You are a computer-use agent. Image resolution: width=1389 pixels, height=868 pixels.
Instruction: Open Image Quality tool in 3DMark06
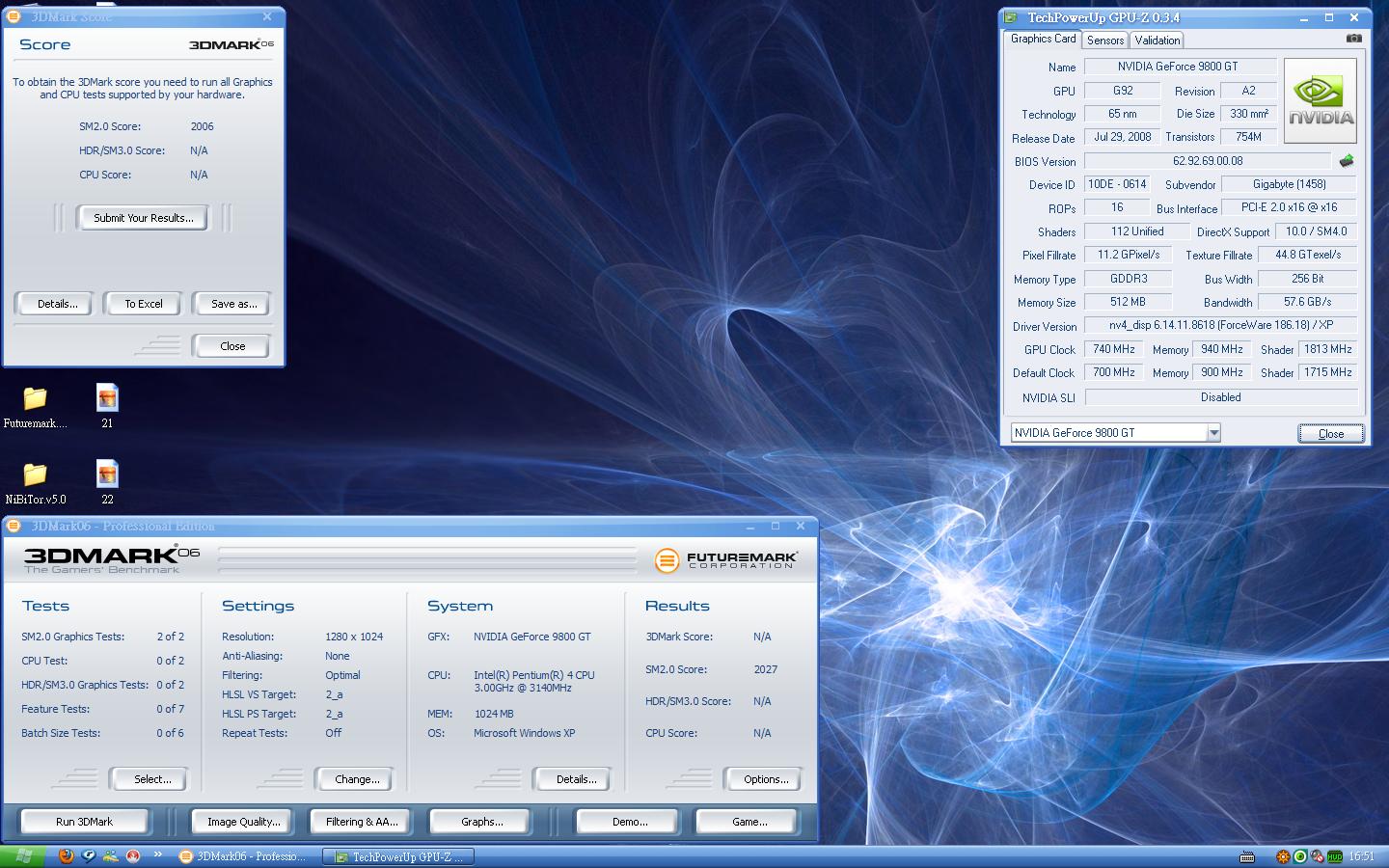243,822
